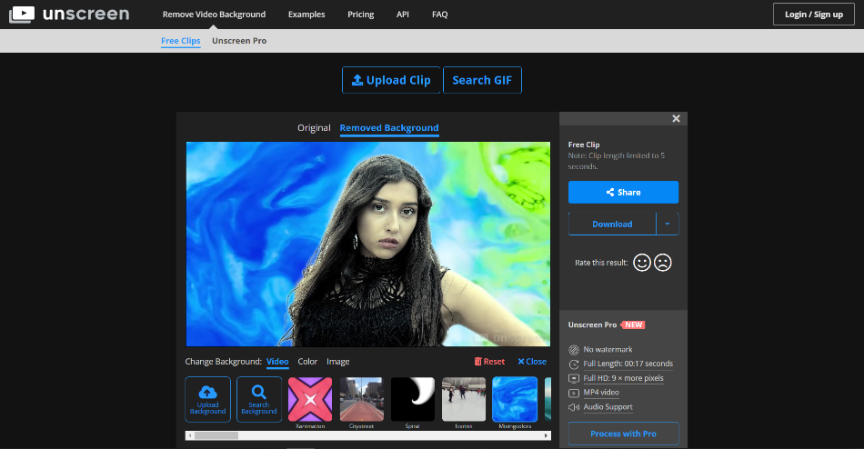This screenshot has height=449, width=864.
Task: Click the Search Background magnifier icon
Action: click(x=258, y=393)
